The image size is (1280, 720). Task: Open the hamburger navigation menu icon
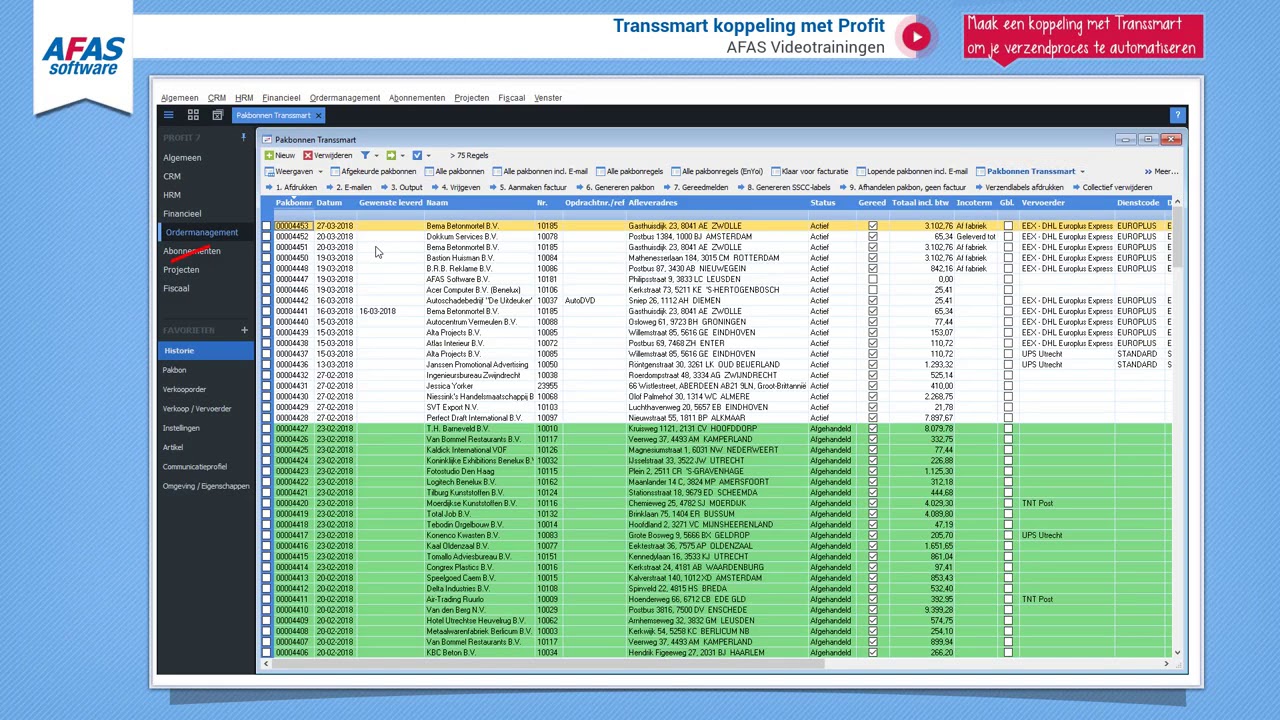[x=169, y=115]
